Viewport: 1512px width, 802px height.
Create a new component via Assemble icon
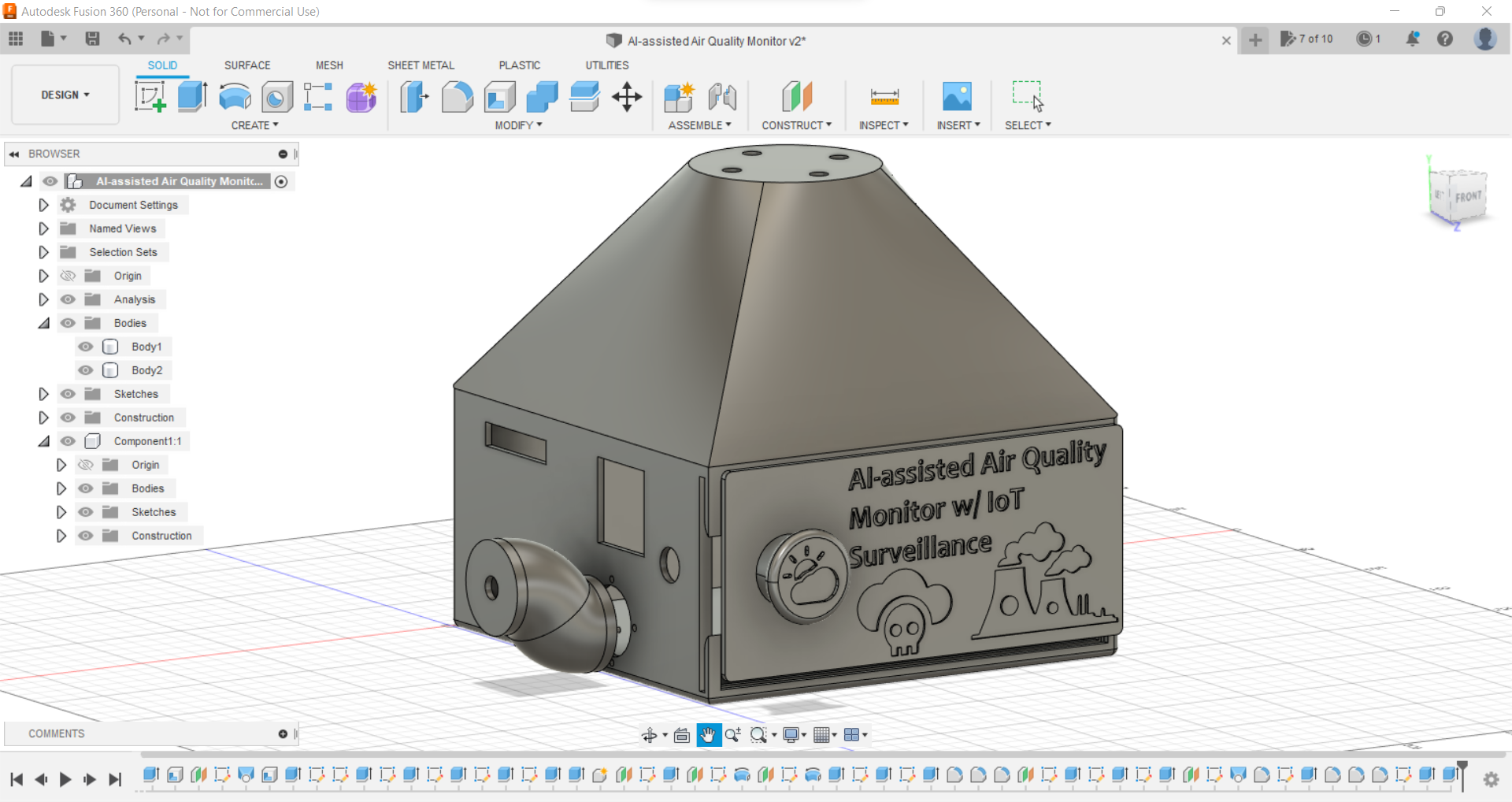[678, 96]
